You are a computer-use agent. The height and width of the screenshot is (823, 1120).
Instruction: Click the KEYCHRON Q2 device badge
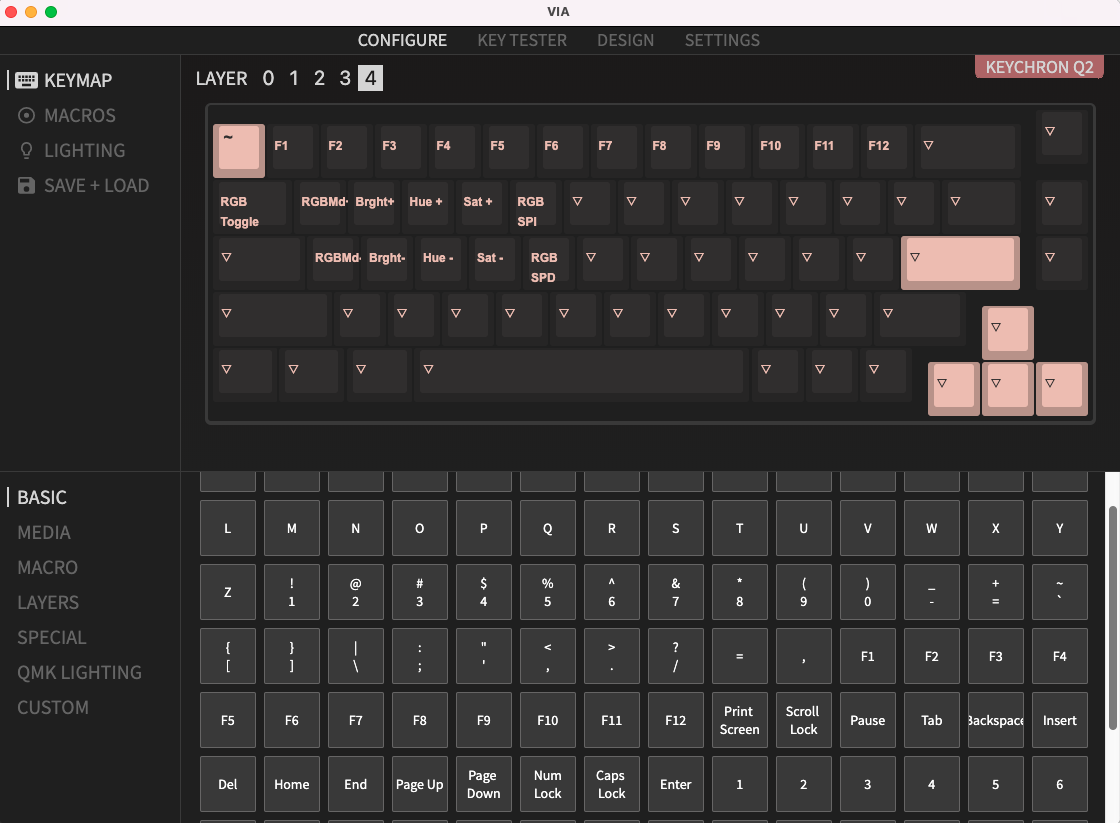tap(1039, 66)
